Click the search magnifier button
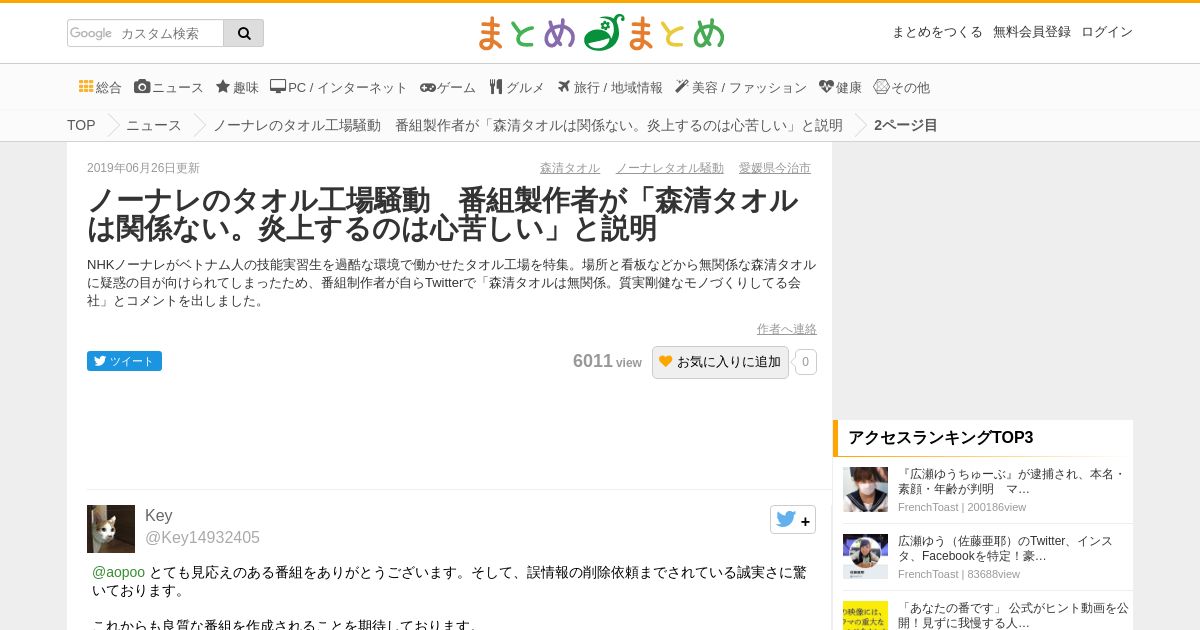Viewport: 1200px width, 630px height. coord(244,33)
